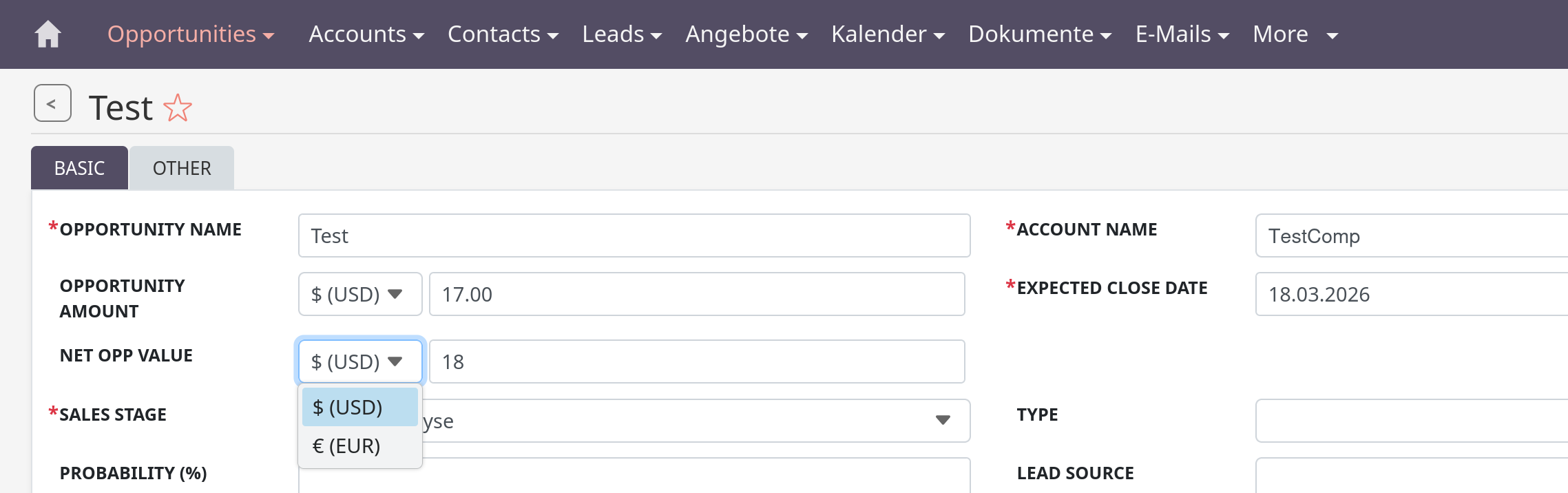Viewport: 1568px width, 493px height.
Task: Focus the Net Opp Value field
Action: (x=696, y=362)
